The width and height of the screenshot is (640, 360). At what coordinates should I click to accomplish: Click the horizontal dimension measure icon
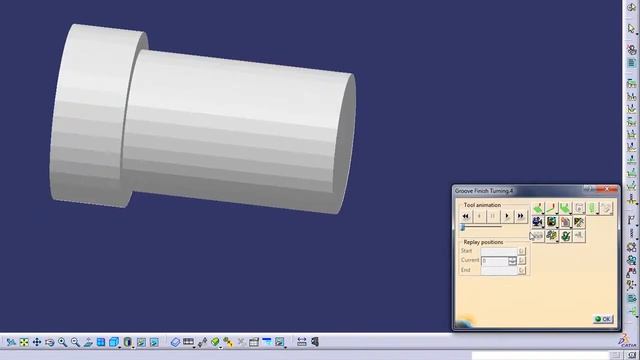[302, 342]
